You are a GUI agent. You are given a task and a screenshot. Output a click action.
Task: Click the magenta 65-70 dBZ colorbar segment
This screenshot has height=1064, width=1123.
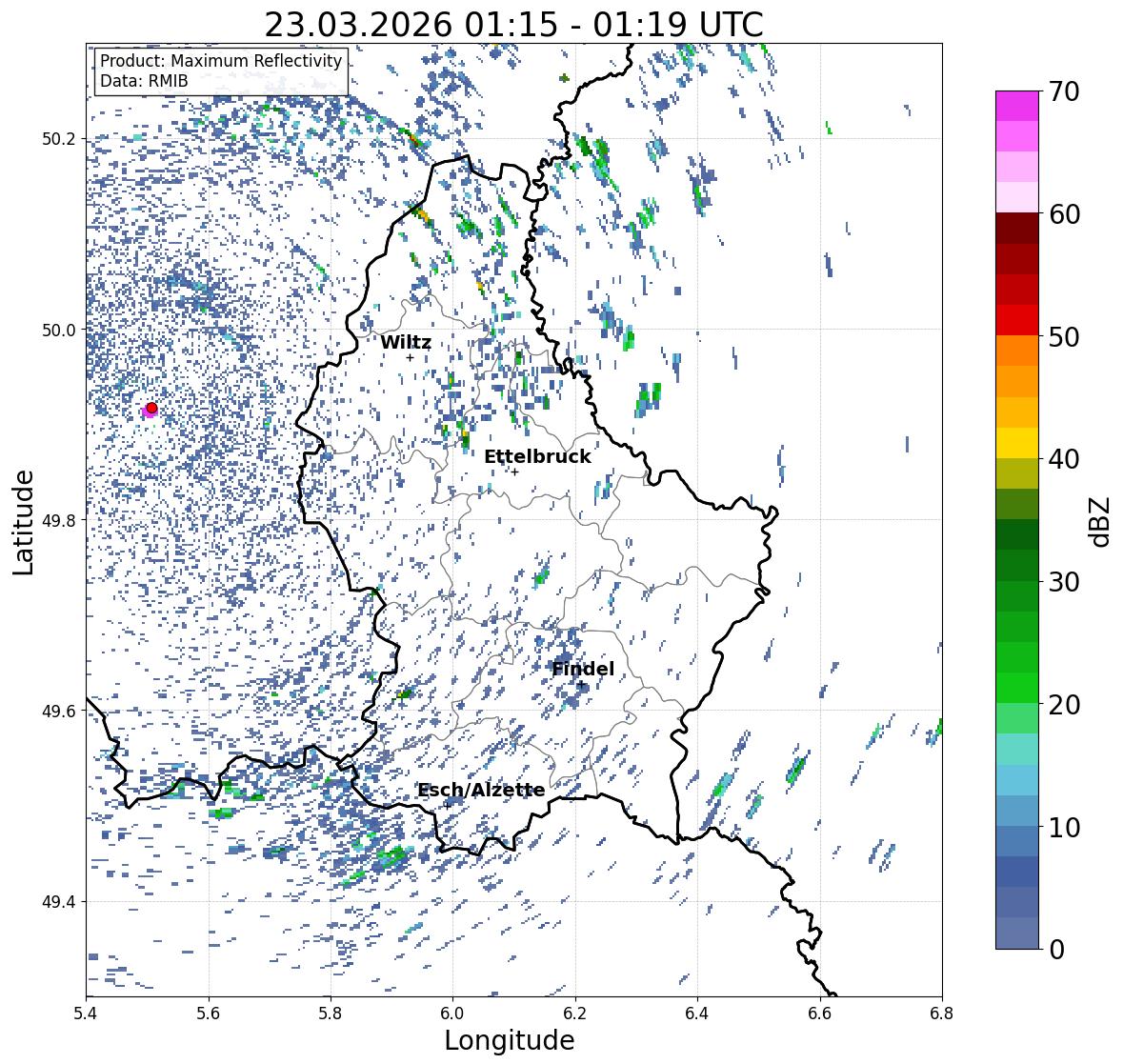[1017, 106]
